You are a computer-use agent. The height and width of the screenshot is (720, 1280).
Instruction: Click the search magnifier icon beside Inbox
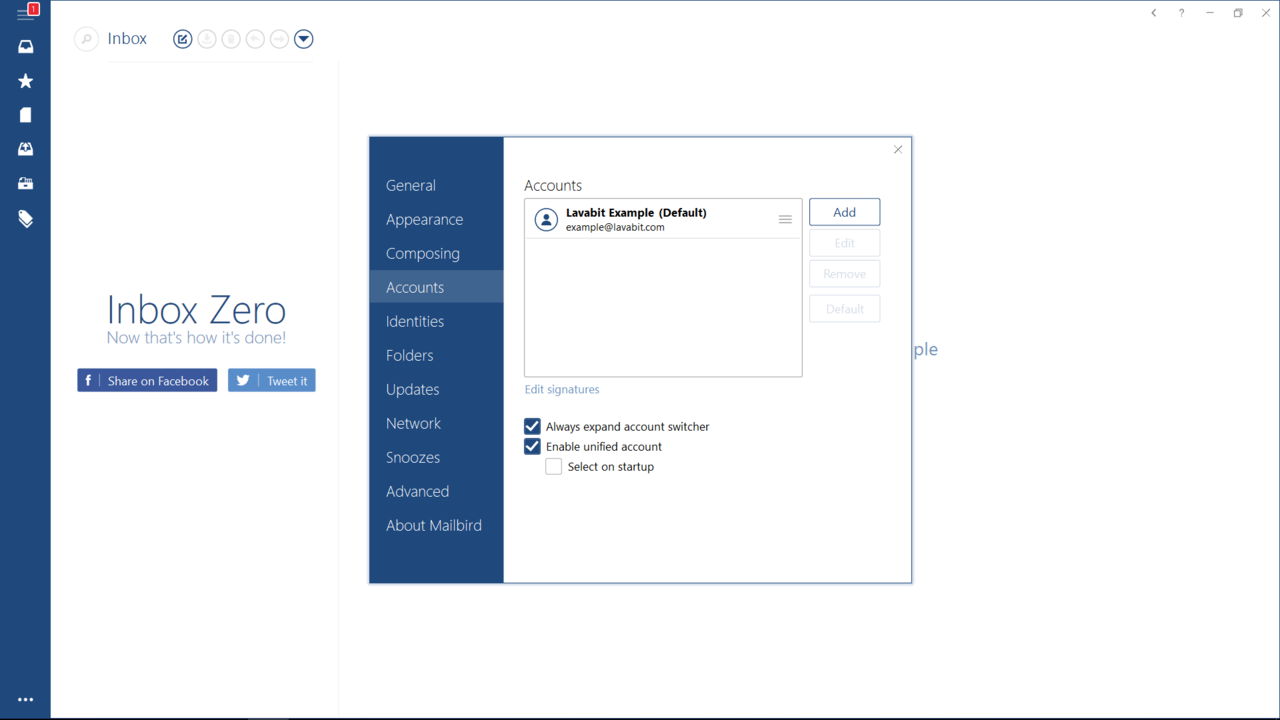[x=87, y=39]
